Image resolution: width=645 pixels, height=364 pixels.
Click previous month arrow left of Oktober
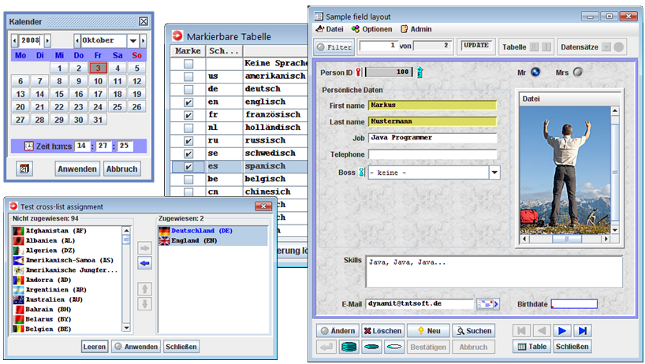tap(77, 41)
